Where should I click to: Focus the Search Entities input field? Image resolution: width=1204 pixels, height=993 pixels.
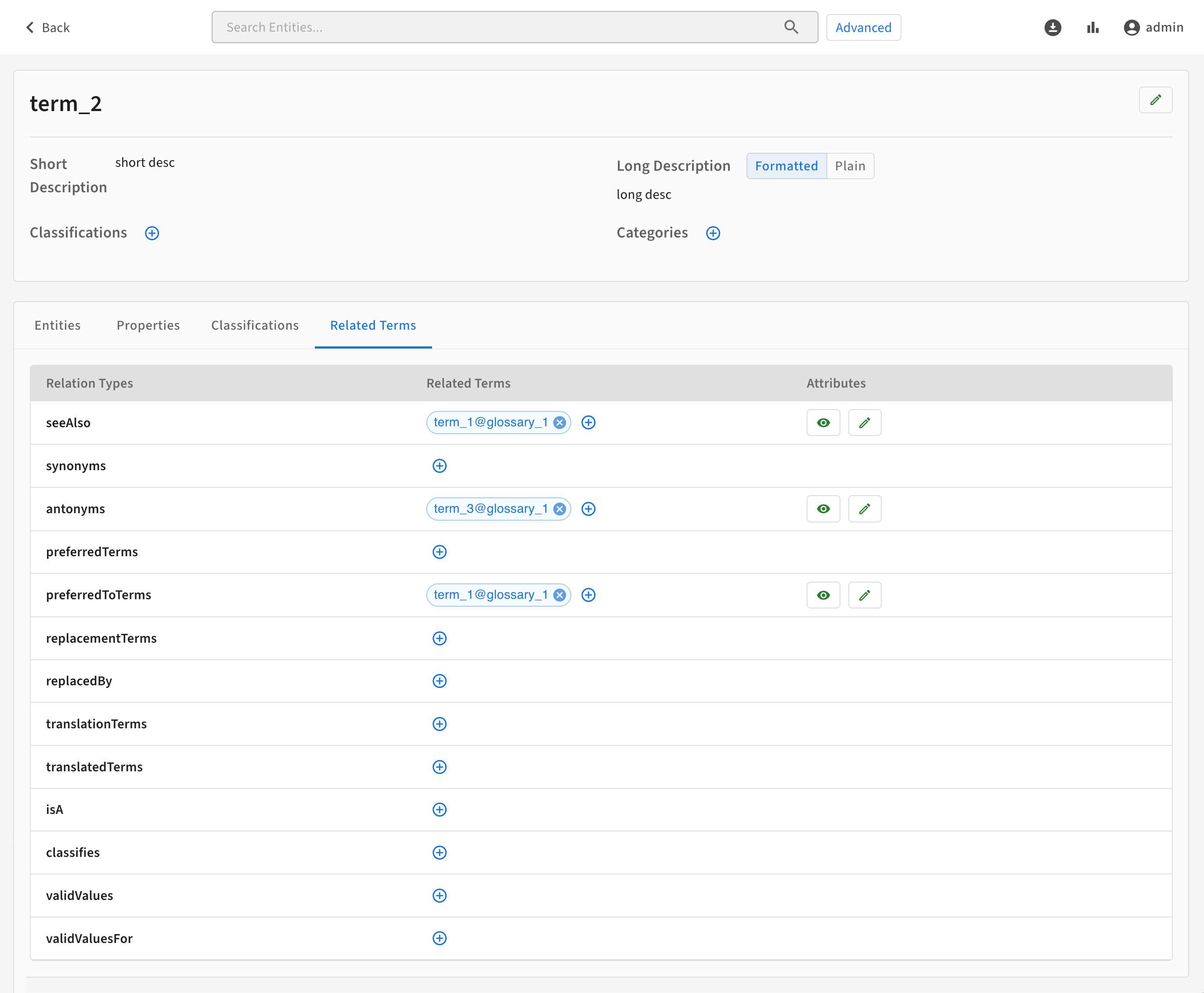pos(498,28)
